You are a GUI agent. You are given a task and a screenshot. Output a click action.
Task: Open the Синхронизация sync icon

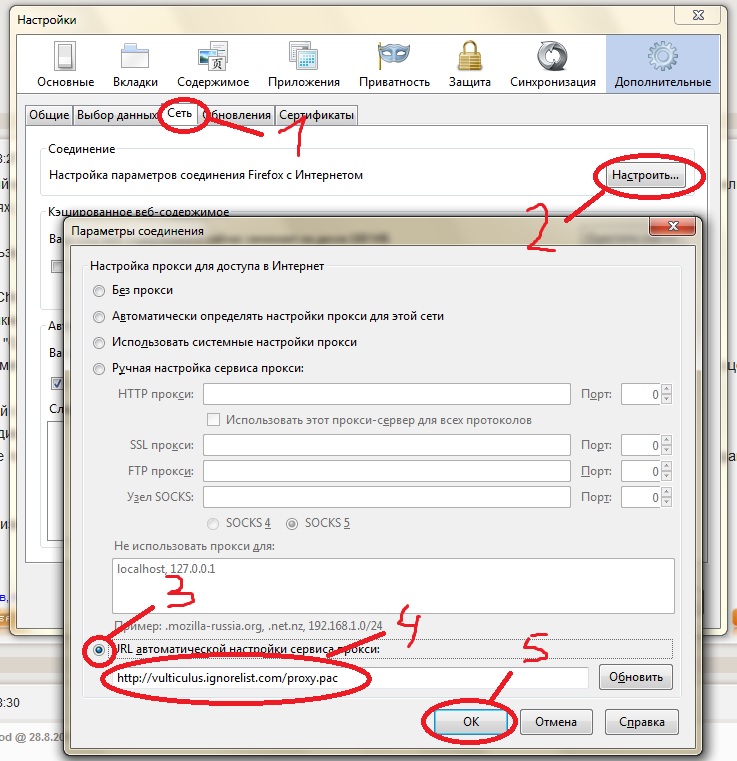tap(552, 58)
